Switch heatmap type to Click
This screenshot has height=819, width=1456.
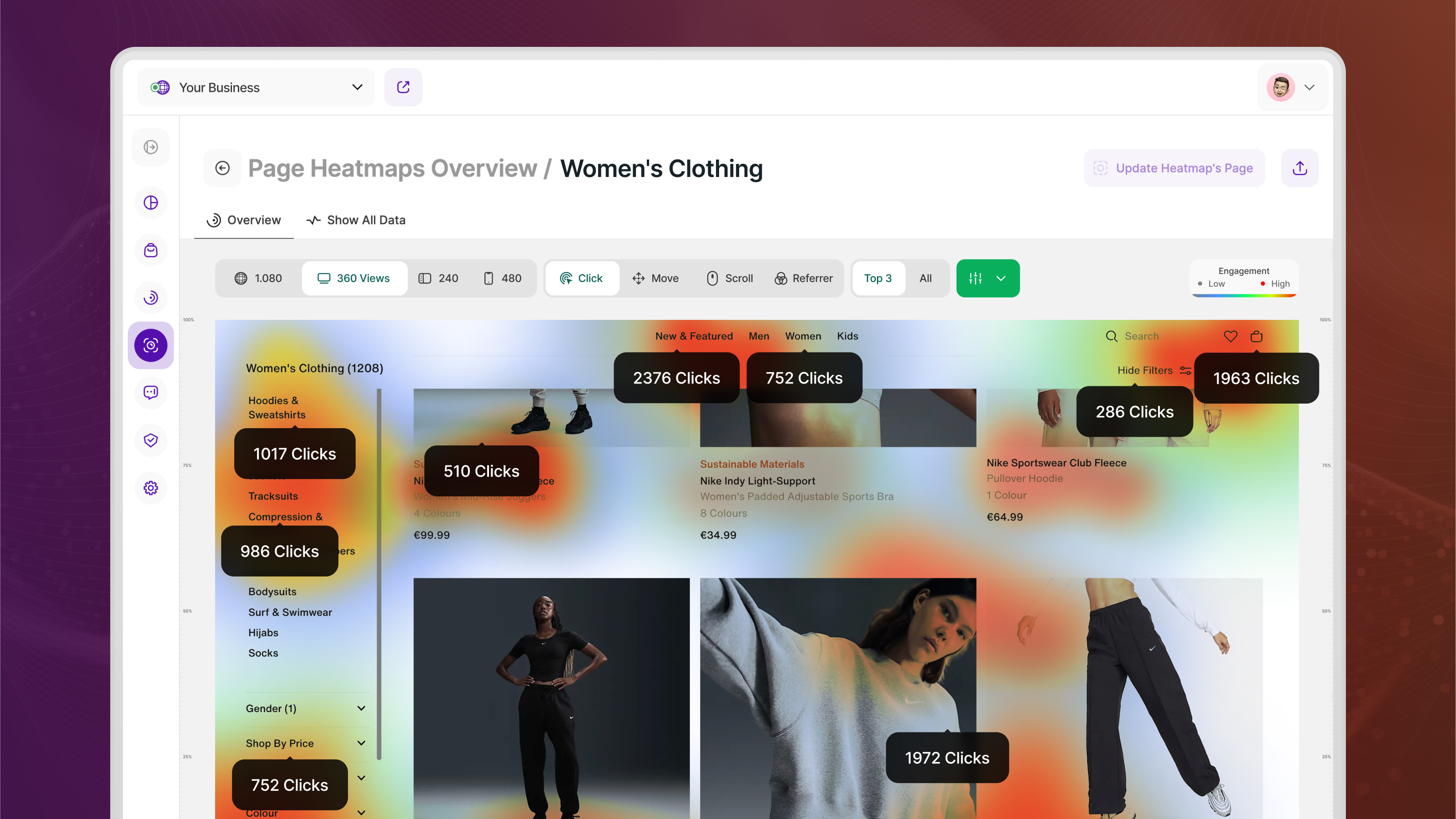click(x=582, y=278)
